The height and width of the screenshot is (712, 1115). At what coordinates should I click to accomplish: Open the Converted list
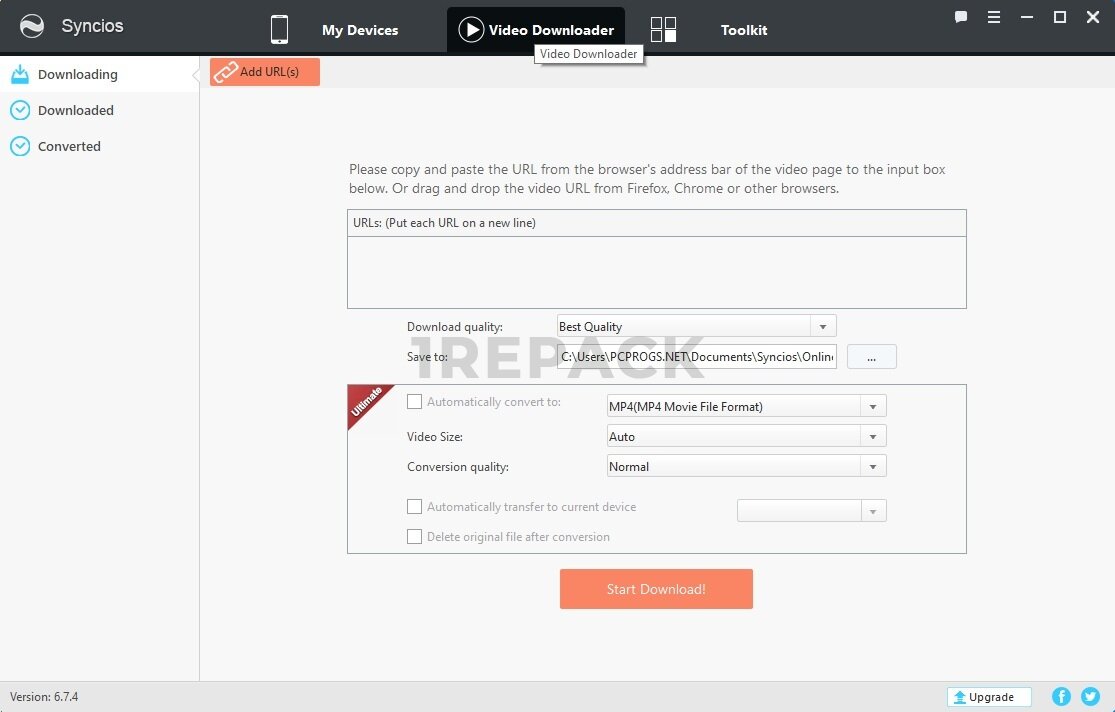(x=69, y=146)
